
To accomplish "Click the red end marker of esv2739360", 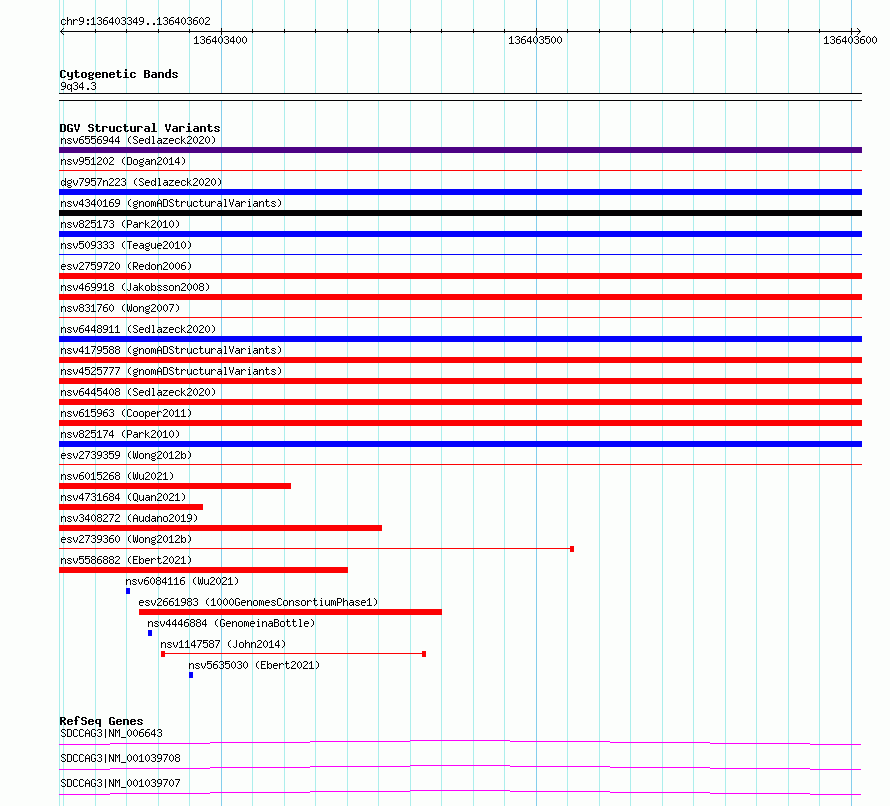I will [572, 549].
